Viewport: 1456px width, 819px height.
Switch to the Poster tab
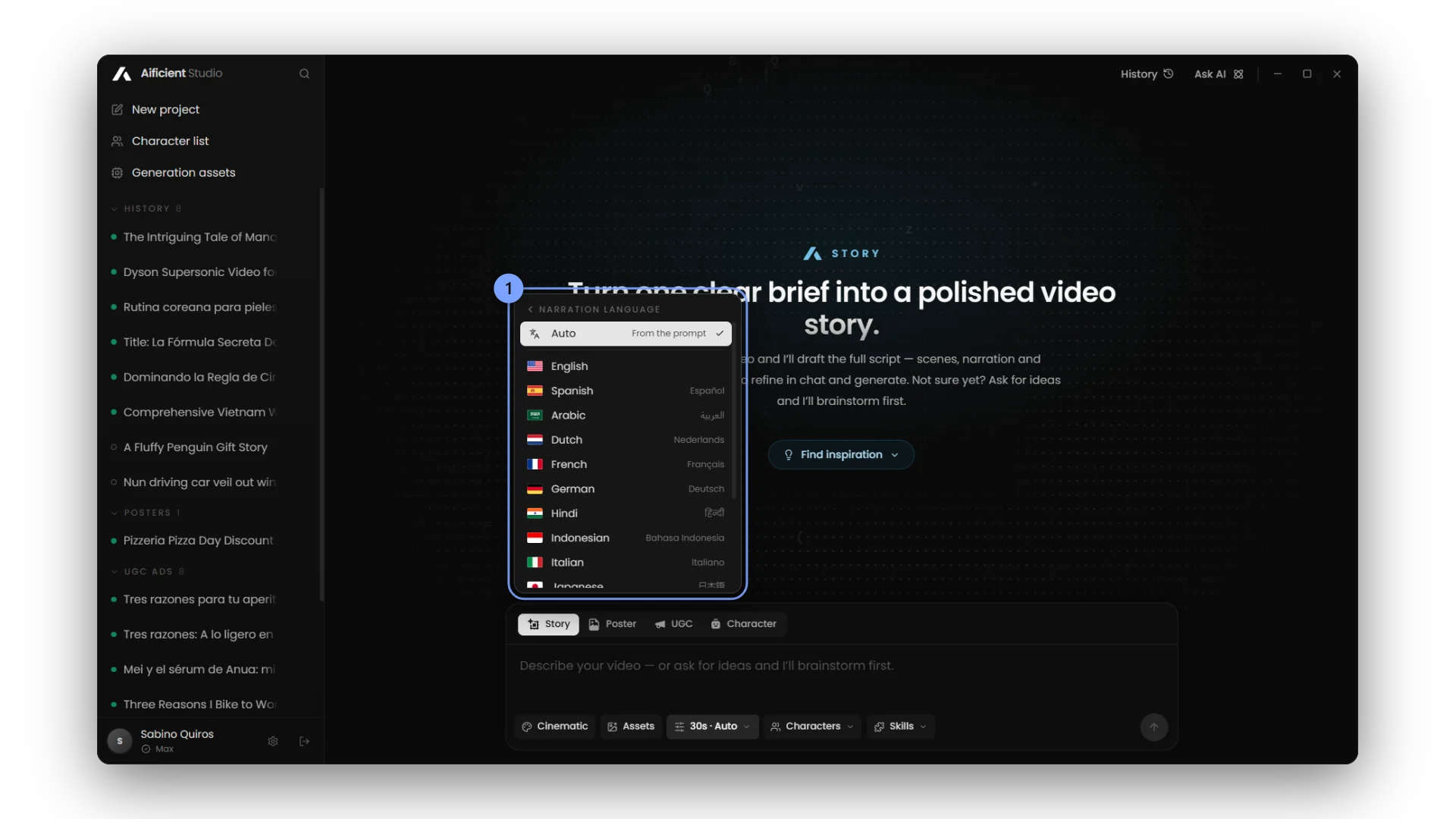(612, 624)
